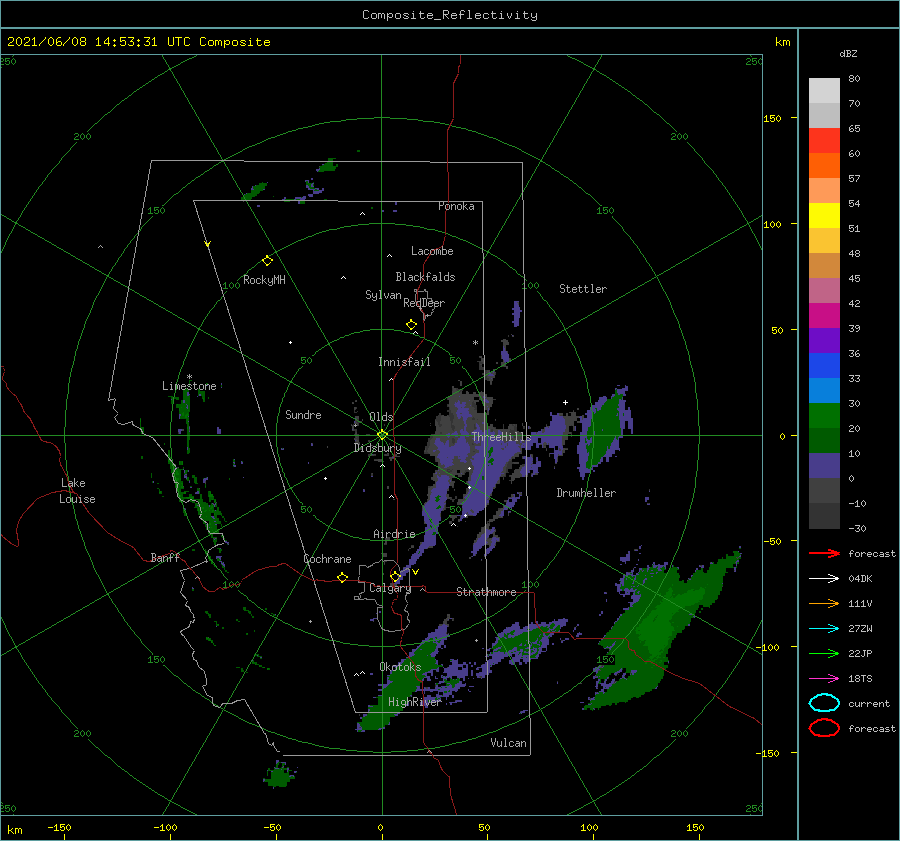The width and height of the screenshot is (900, 841).
Task: Click the blue 33-36 dBZ color swatch
Action: pos(824,366)
